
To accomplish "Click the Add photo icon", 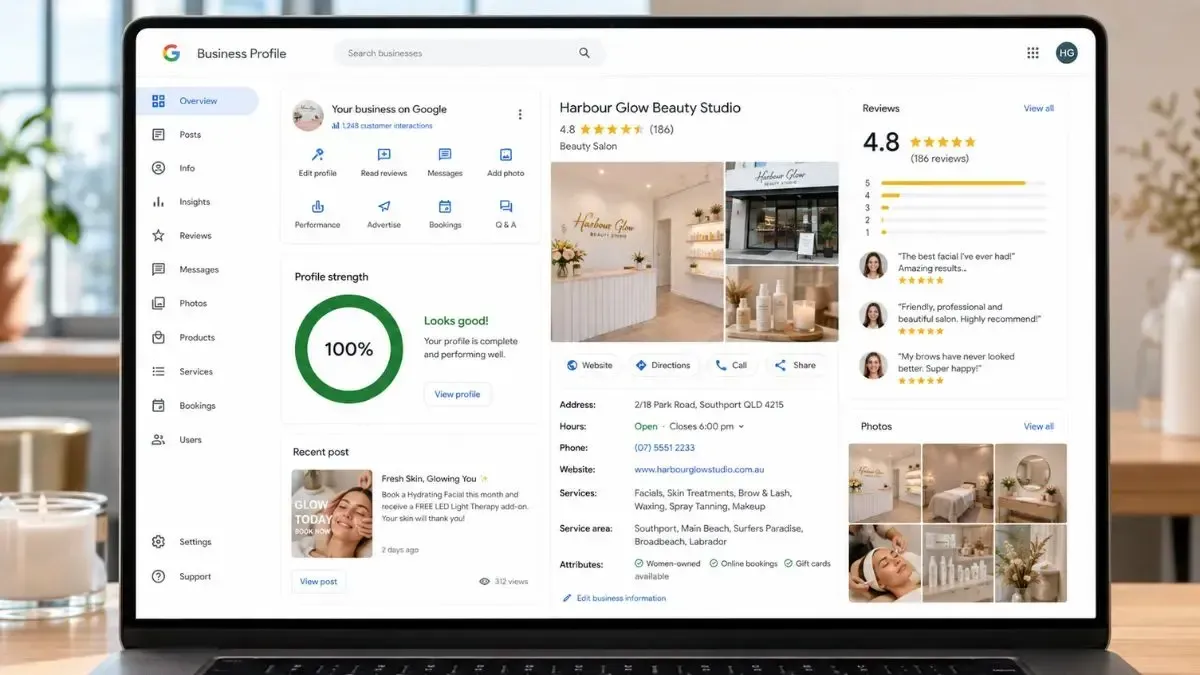I will click(x=506, y=155).
